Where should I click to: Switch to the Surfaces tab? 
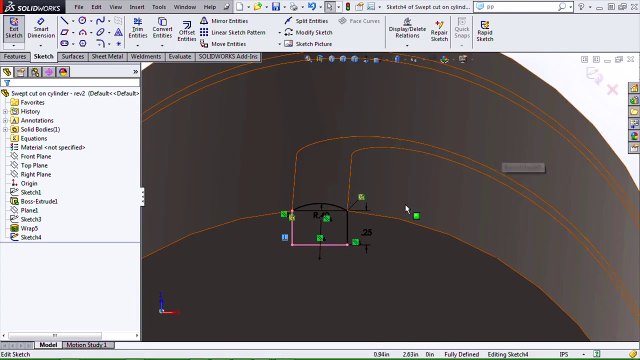73,57
